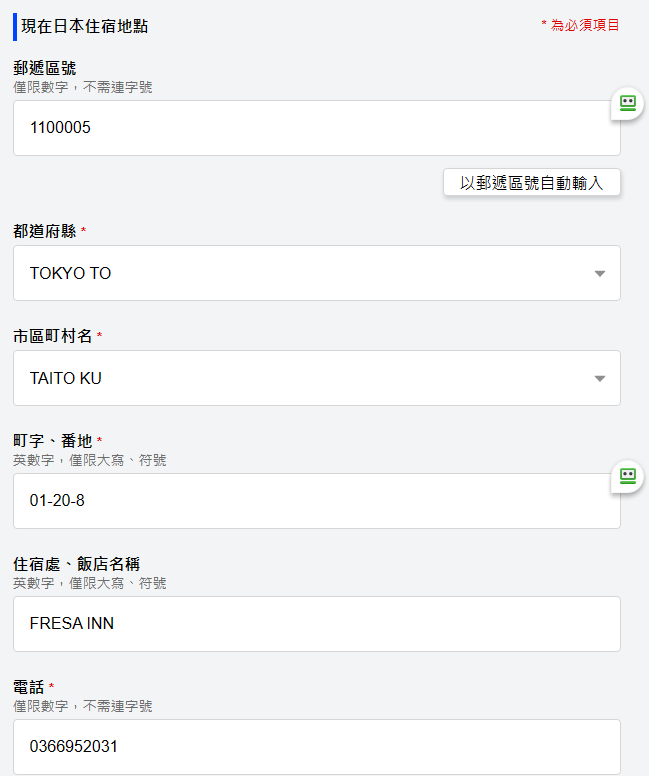Click the 郵遞區號 field label
The height and width of the screenshot is (776, 649).
coord(45,68)
